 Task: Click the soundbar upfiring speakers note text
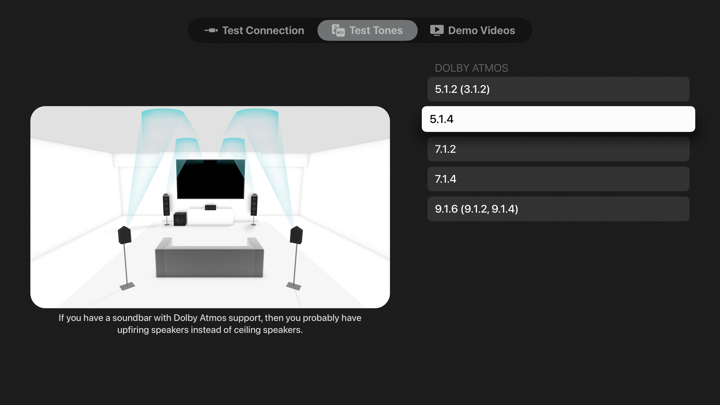point(210,324)
